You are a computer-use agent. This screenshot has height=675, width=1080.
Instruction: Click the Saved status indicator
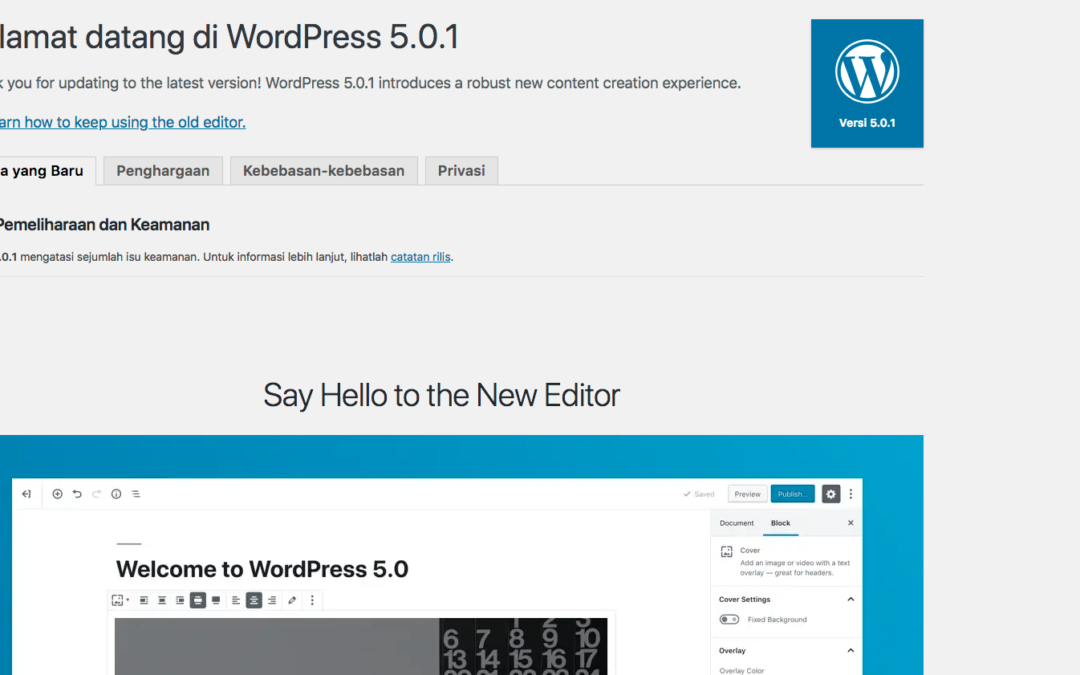(698, 494)
